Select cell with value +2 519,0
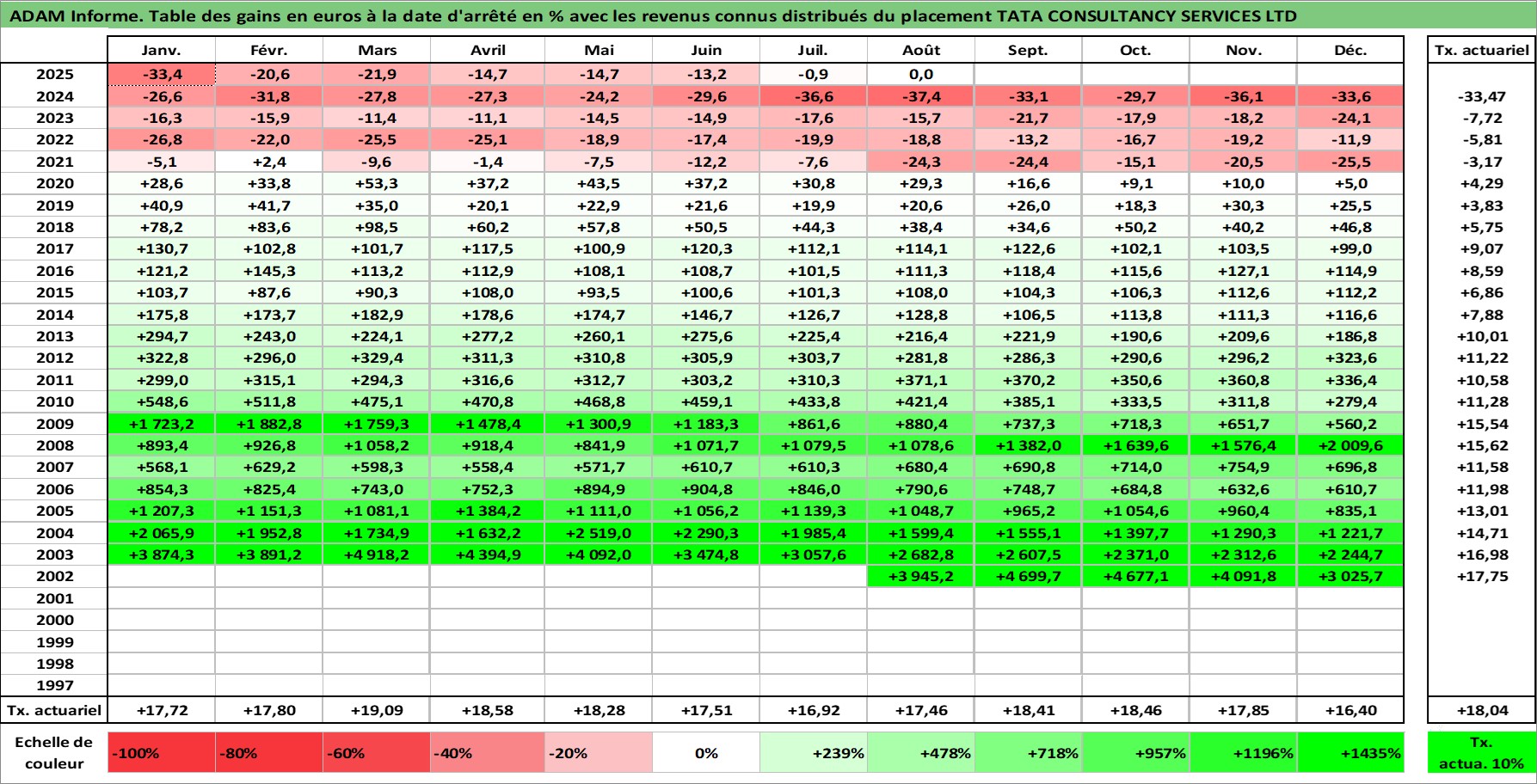Viewport: 1537px width, 784px height. (x=599, y=533)
